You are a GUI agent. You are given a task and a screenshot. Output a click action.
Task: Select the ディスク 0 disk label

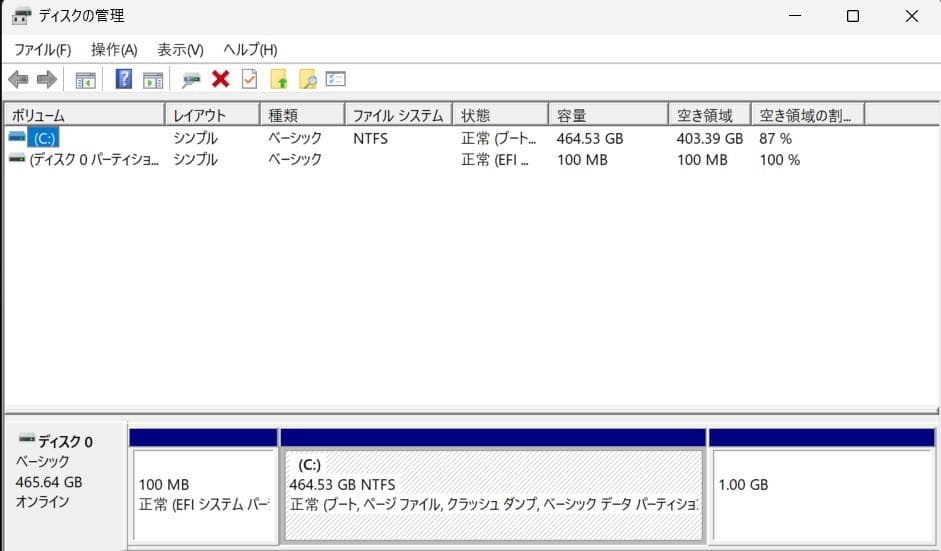[x=65, y=442]
